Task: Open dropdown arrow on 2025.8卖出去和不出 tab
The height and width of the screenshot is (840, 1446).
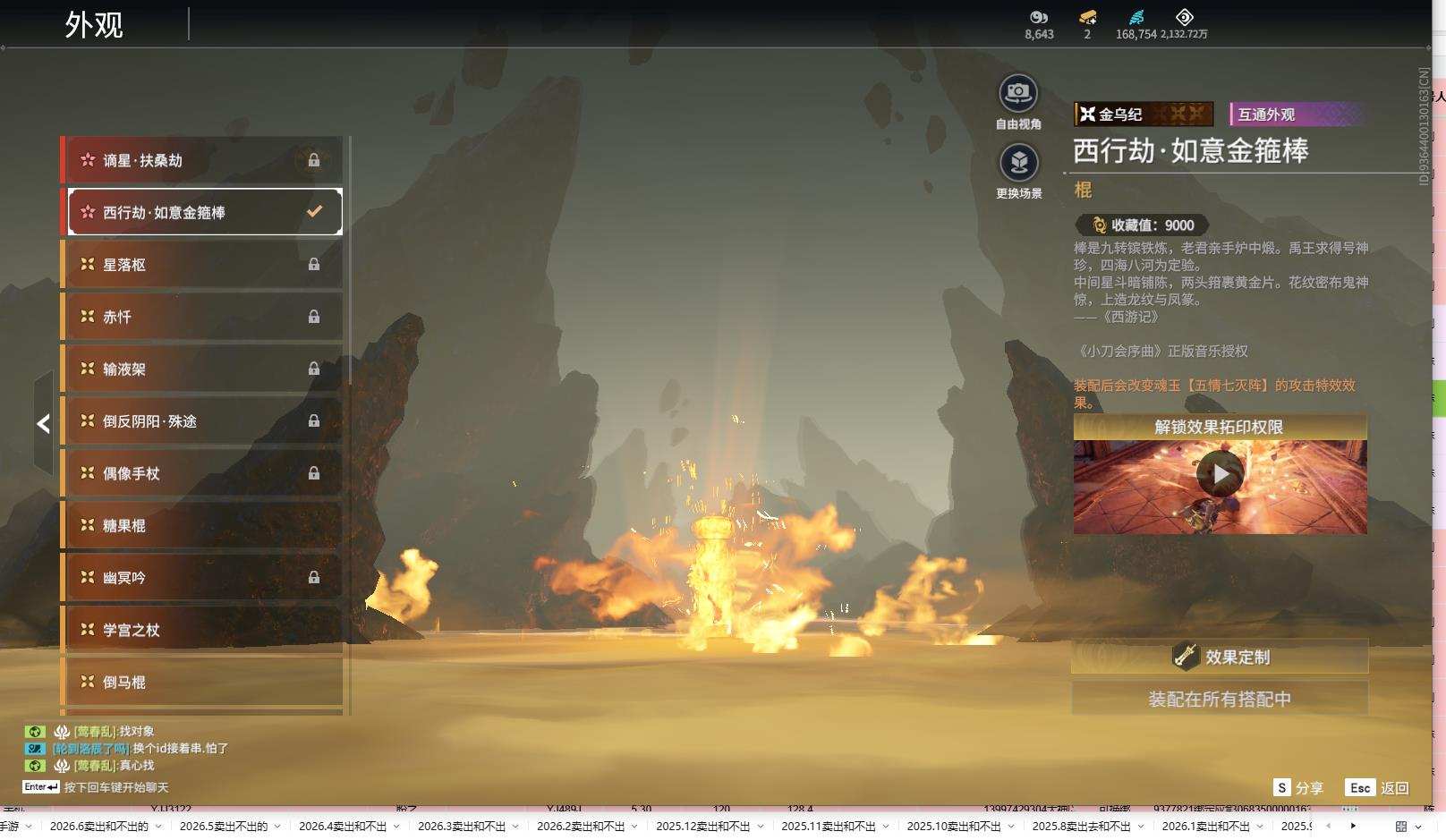Action: point(1141,827)
